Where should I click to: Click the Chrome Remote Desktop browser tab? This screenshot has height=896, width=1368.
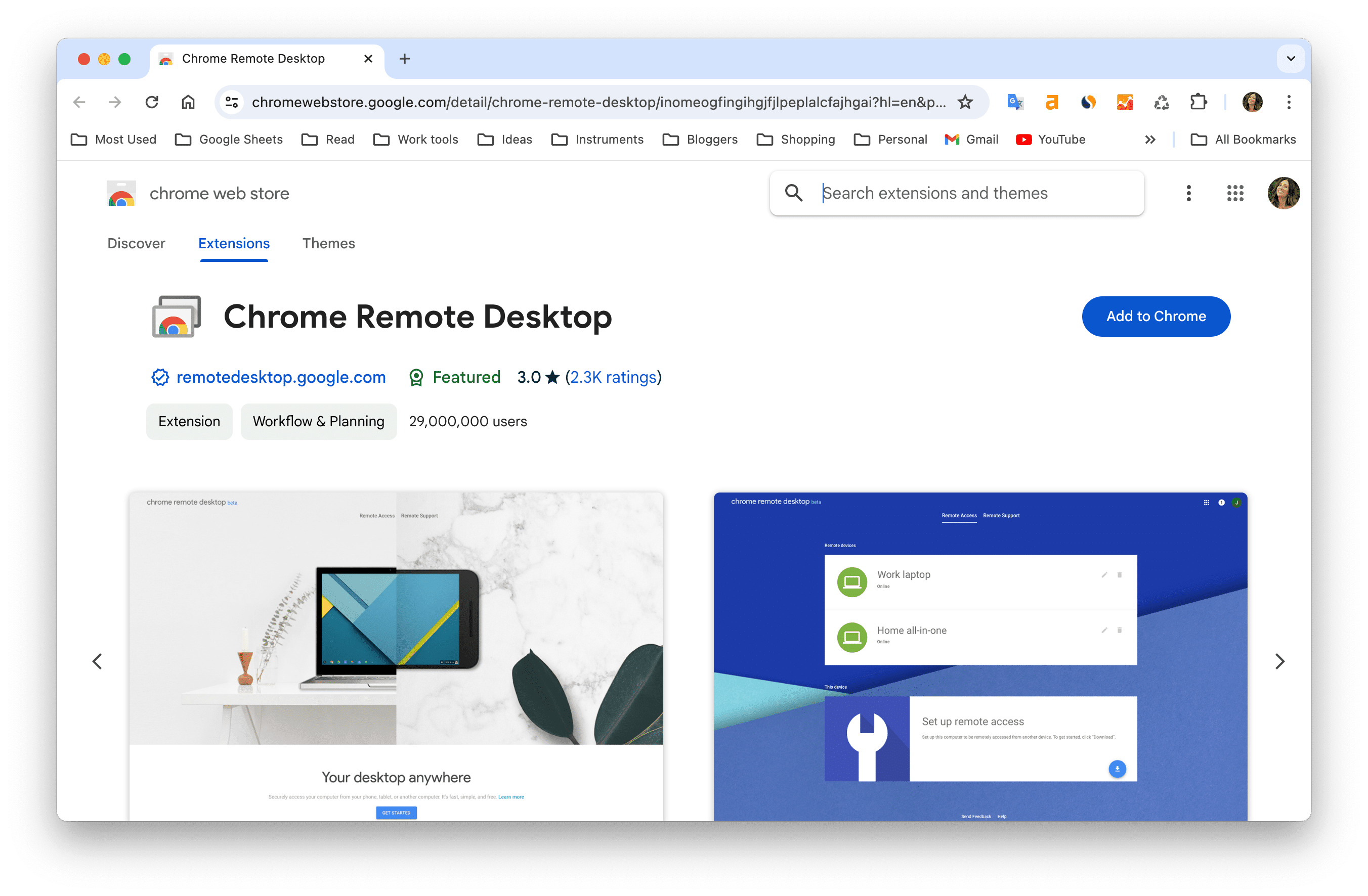pos(266,59)
